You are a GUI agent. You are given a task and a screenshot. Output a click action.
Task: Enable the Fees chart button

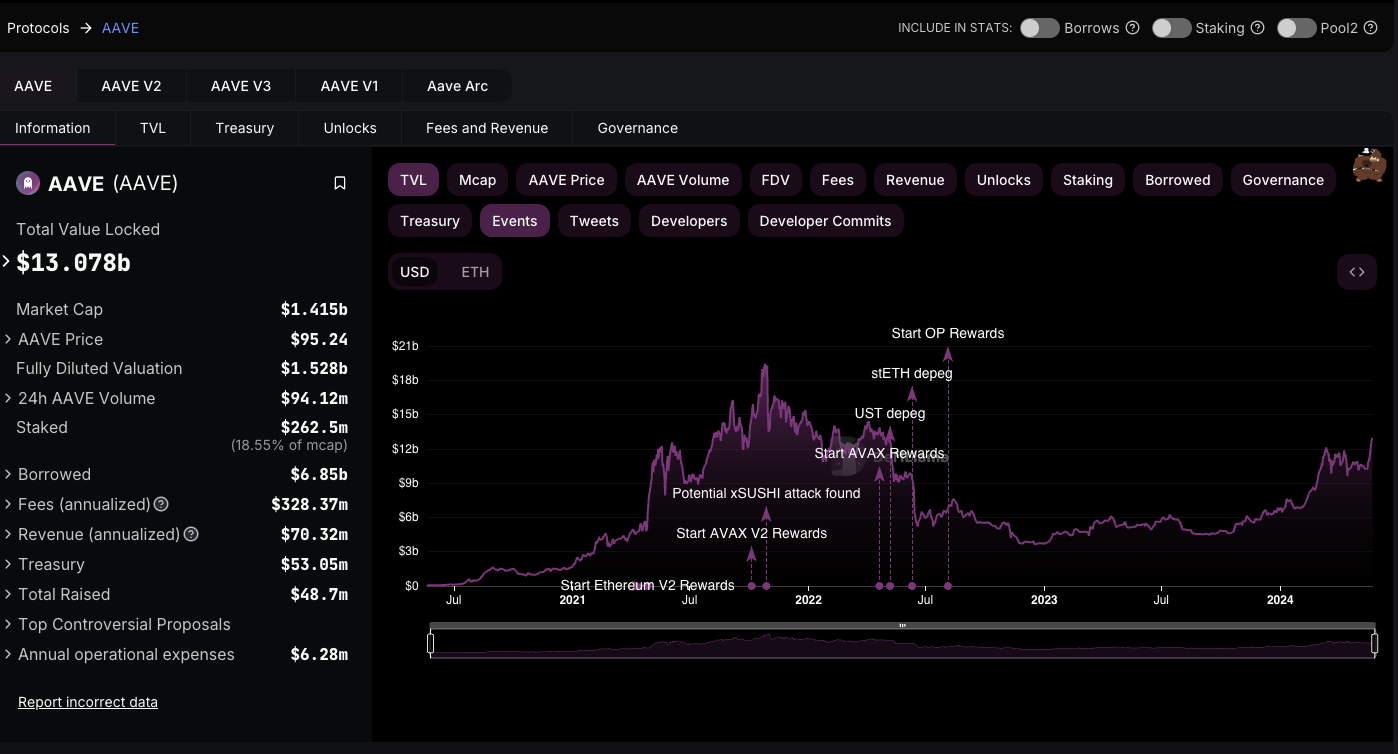click(x=838, y=180)
